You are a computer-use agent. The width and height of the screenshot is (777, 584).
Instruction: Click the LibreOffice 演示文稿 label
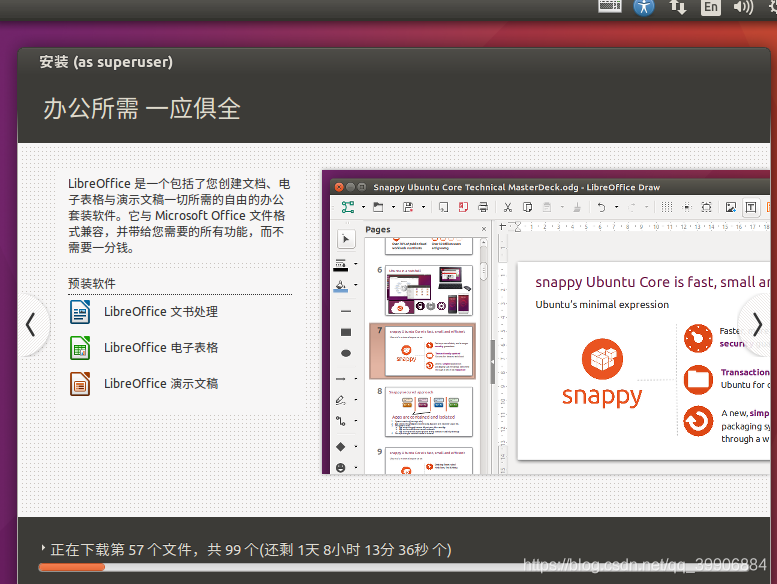point(161,383)
